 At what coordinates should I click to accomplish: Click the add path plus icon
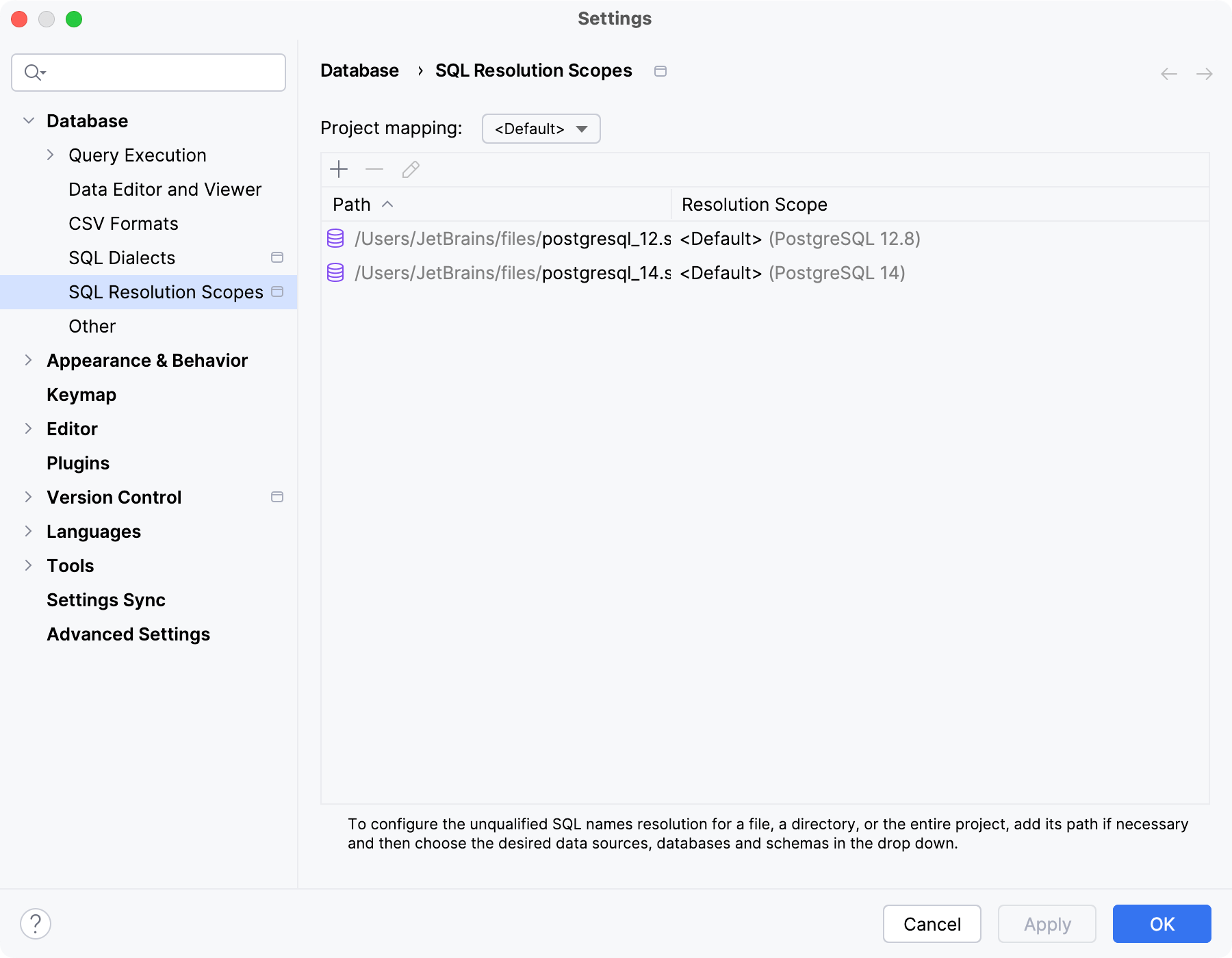pyautogui.click(x=339, y=169)
